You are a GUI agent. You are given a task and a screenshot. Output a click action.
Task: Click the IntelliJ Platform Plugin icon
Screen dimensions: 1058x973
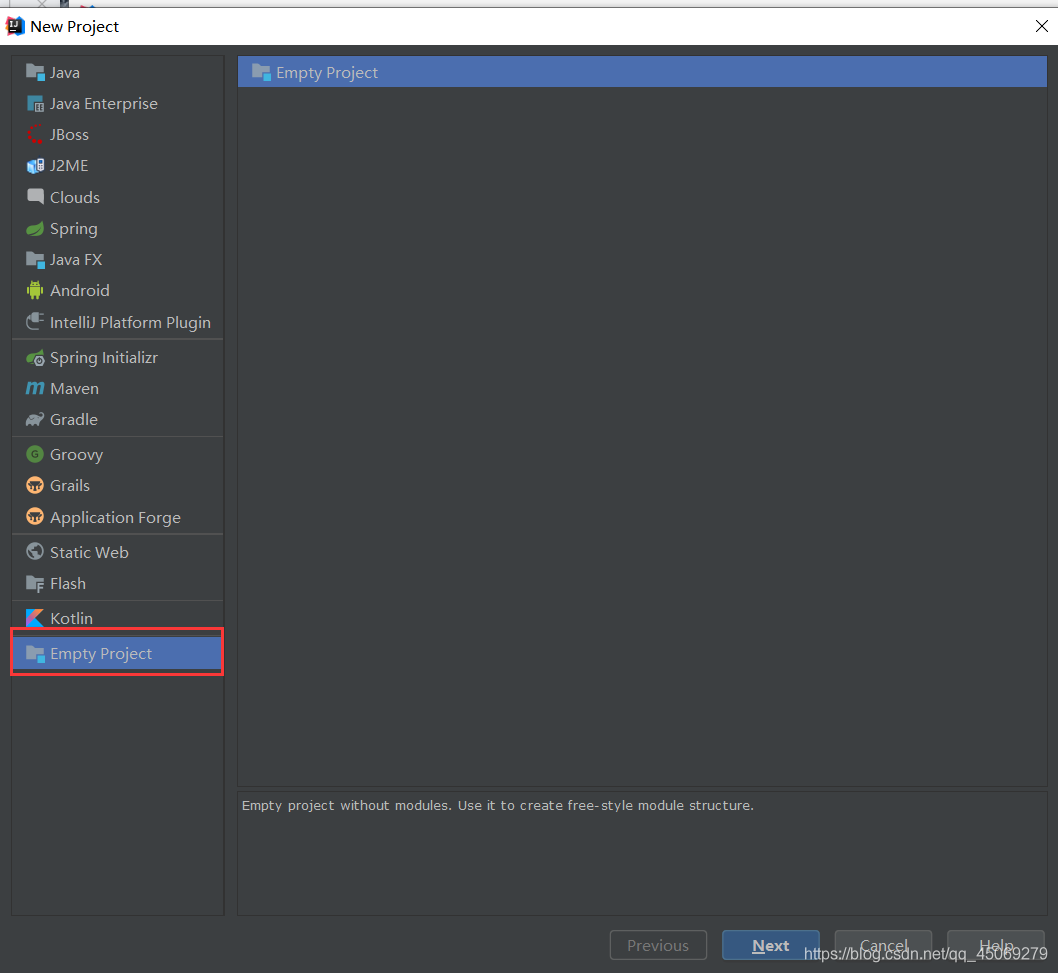coord(35,321)
